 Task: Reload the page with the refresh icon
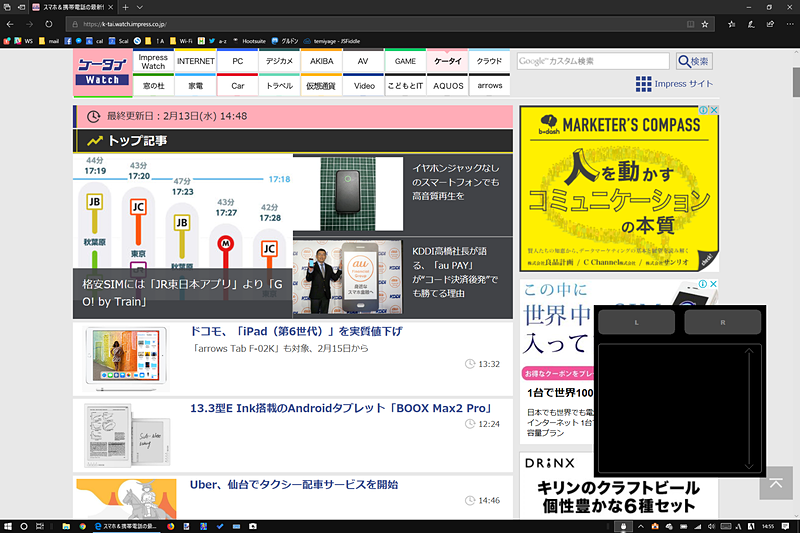pos(48,24)
